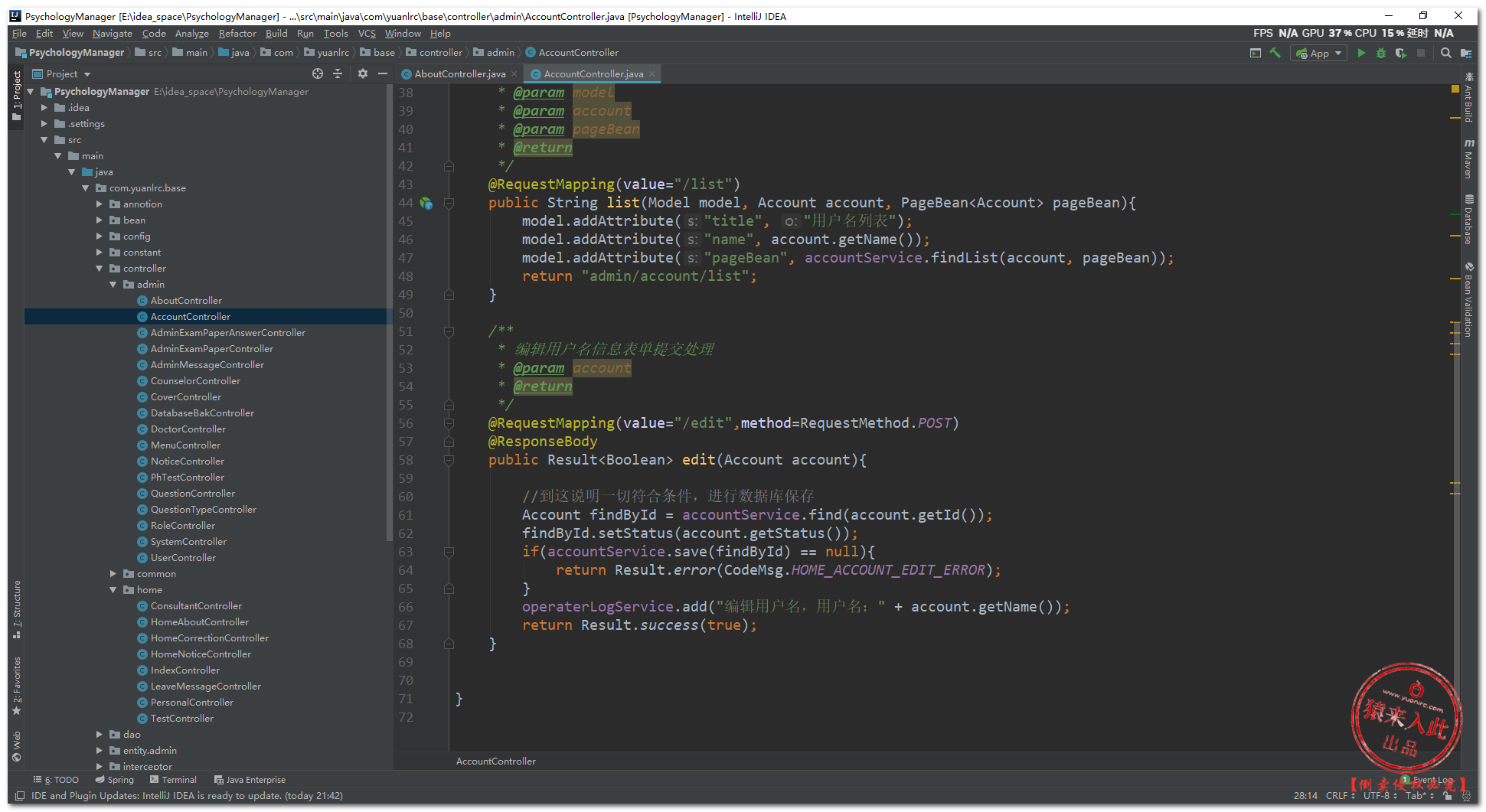Expand the bean package

[100, 220]
